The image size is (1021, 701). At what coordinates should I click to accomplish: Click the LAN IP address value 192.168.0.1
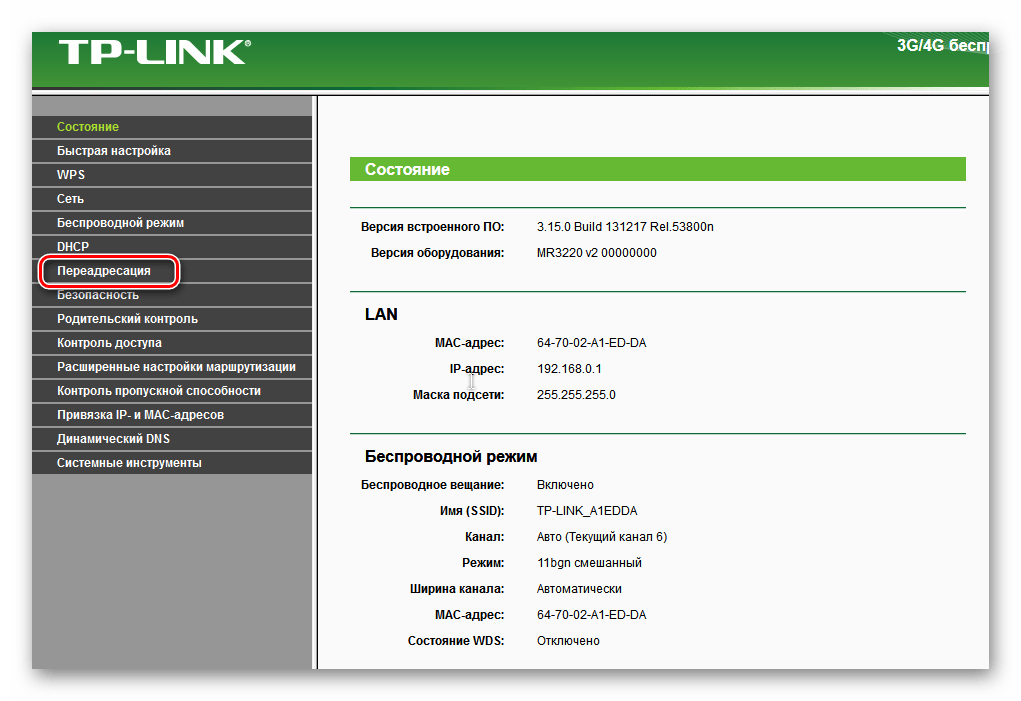[x=569, y=369]
